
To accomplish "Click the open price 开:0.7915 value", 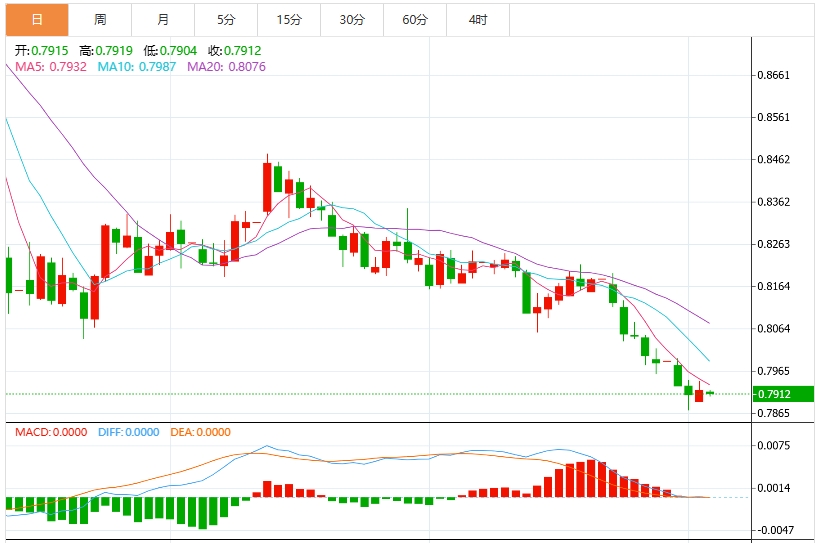I will [41, 51].
